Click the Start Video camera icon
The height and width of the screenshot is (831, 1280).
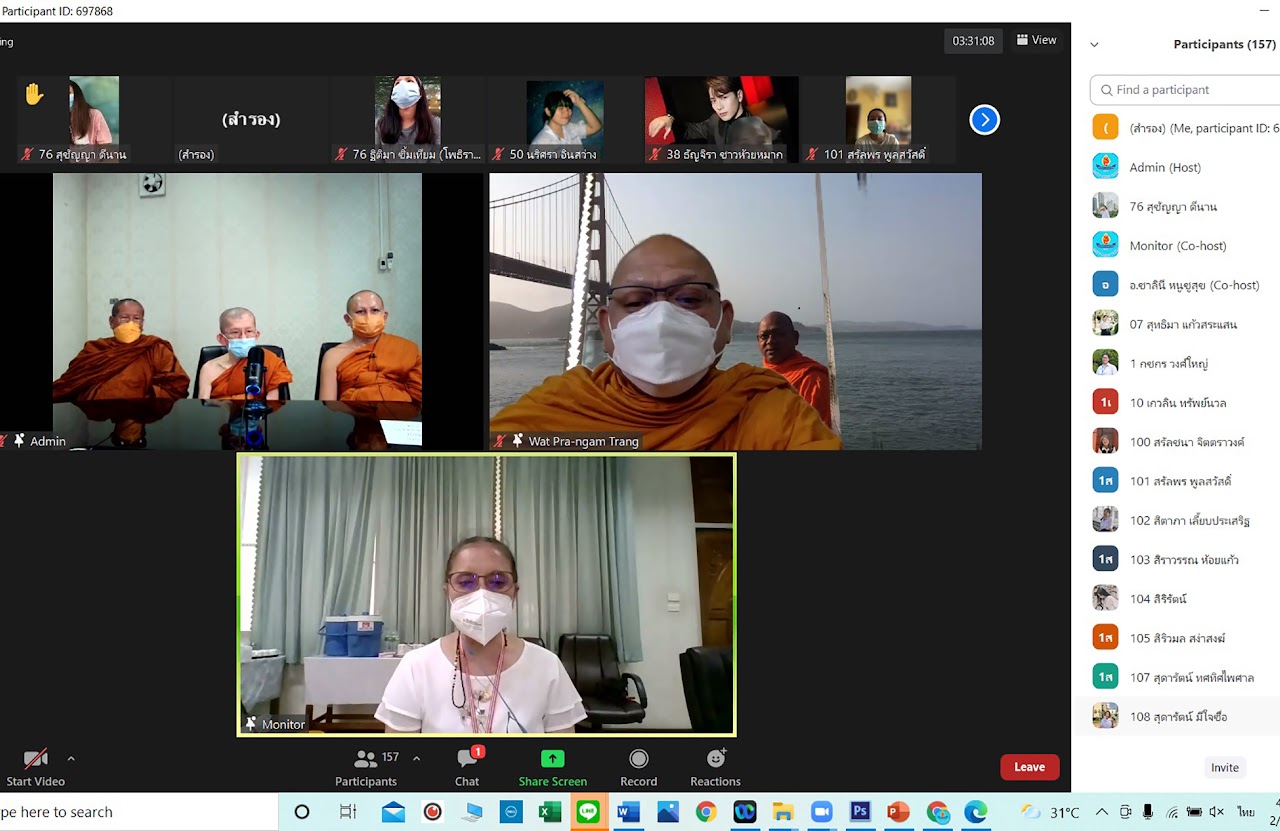(x=36, y=759)
